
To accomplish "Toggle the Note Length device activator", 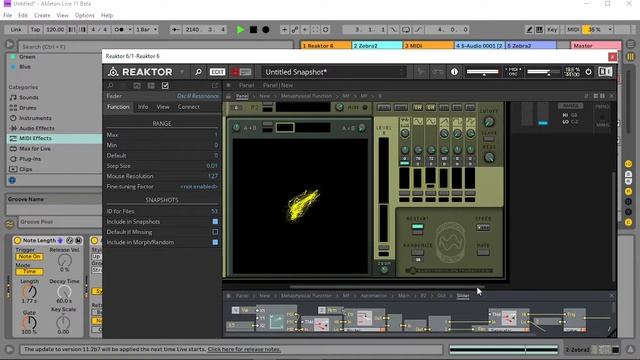I will tap(18, 240).
